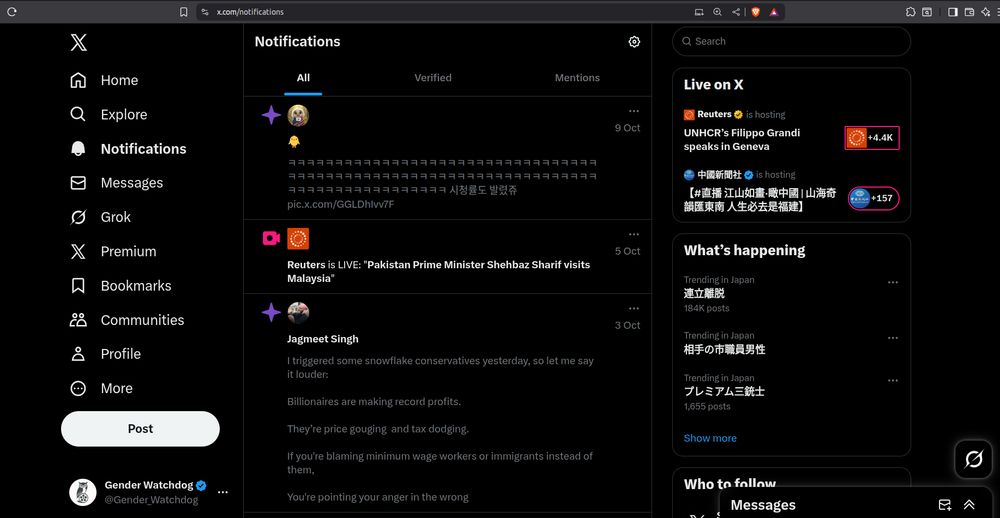This screenshot has width=1000, height=518.
Task: Join 中國新聞社 live with +157 listeners
Action: [874, 198]
